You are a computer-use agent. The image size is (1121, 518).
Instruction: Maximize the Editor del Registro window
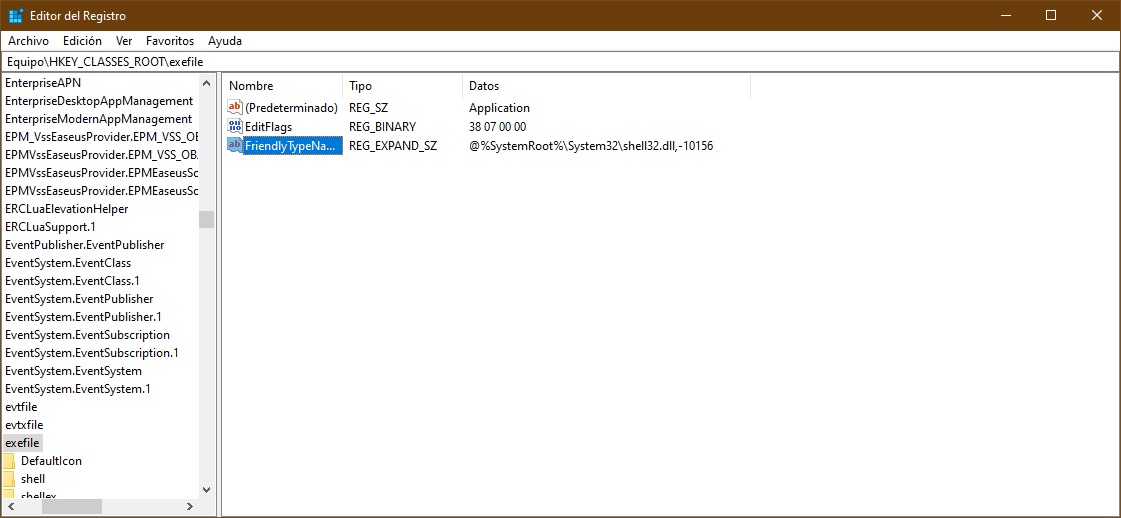coord(1051,15)
